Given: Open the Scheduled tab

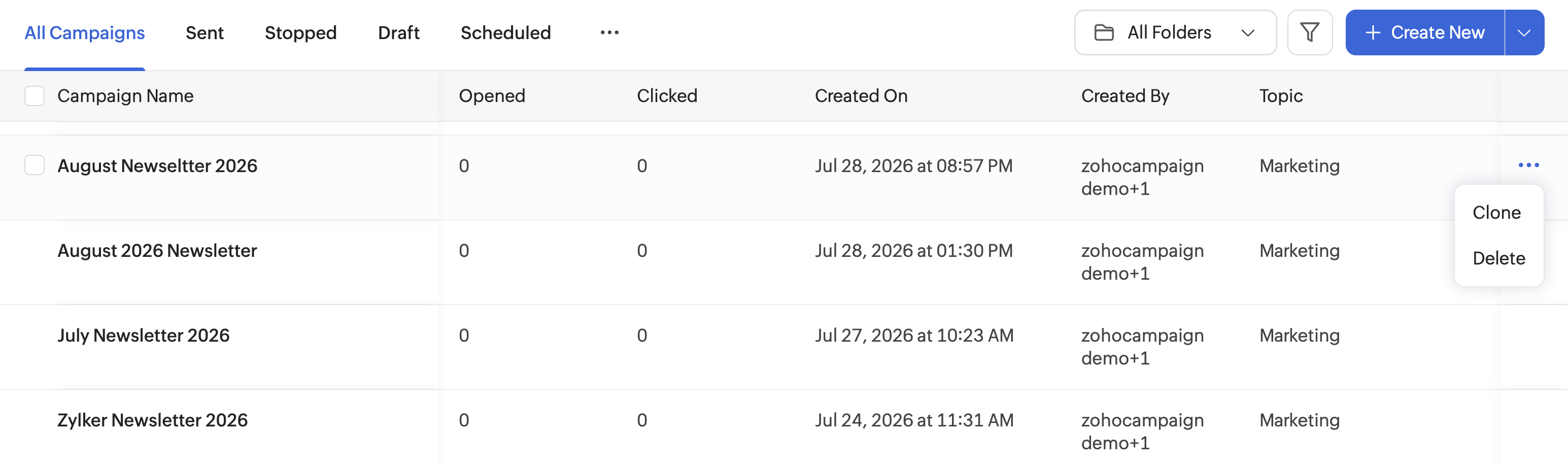Looking at the screenshot, I should point(506,32).
